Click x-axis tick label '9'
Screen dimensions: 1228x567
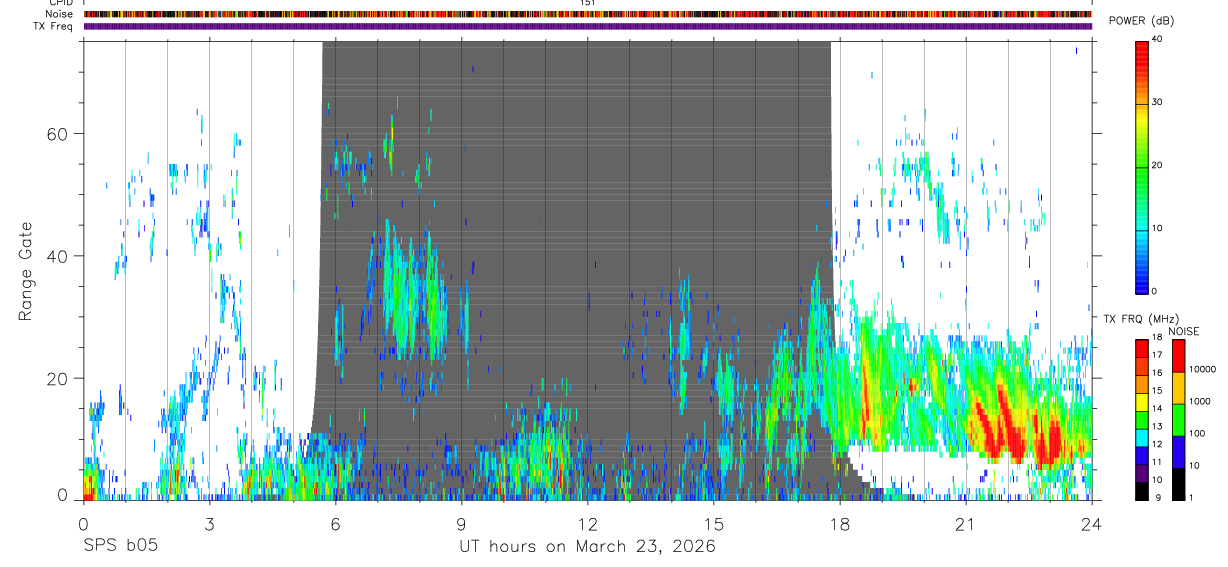point(461,523)
